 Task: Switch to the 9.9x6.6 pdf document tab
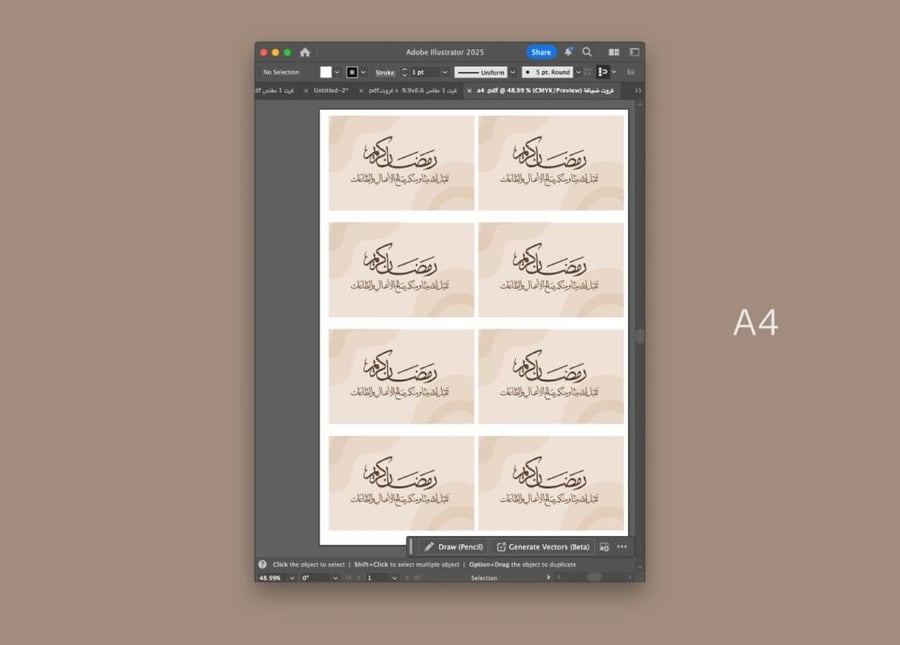pos(413,91)
